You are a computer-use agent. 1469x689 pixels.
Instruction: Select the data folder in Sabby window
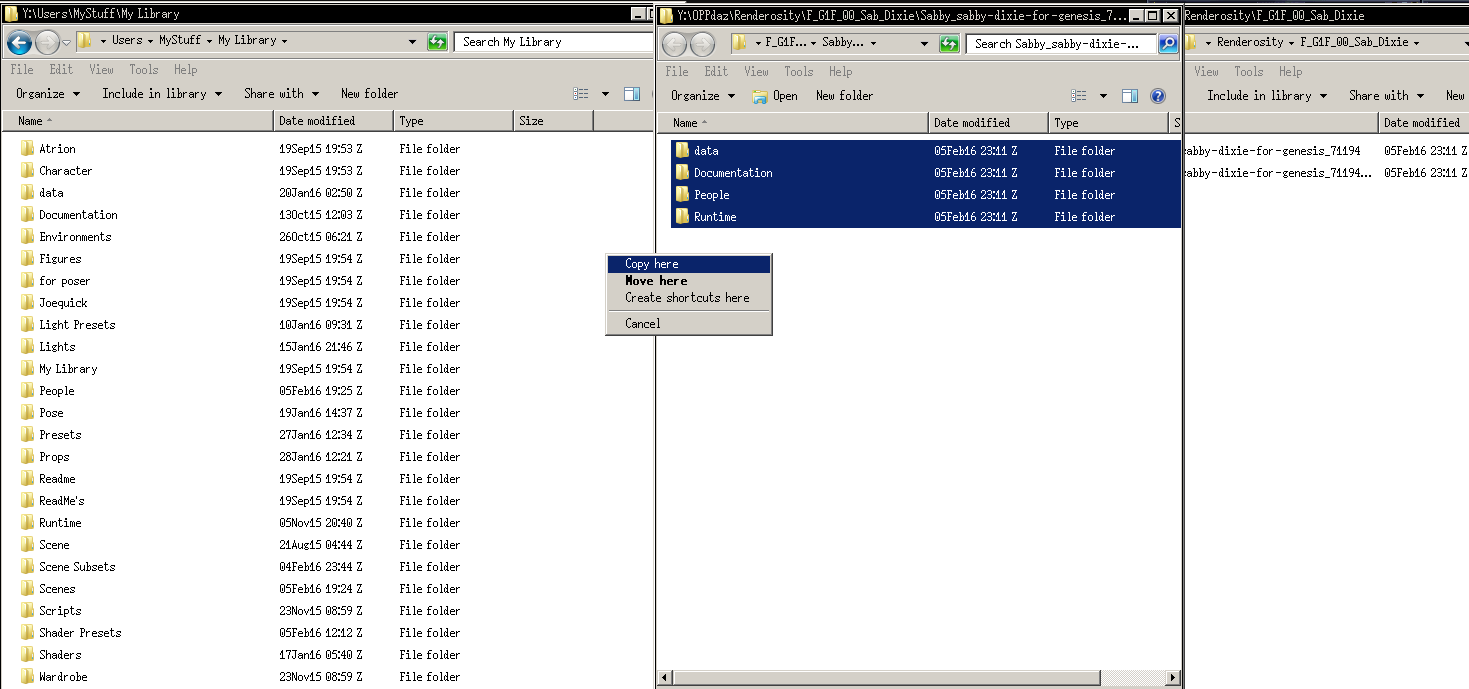pyautogui.click(x=926, y=151)
